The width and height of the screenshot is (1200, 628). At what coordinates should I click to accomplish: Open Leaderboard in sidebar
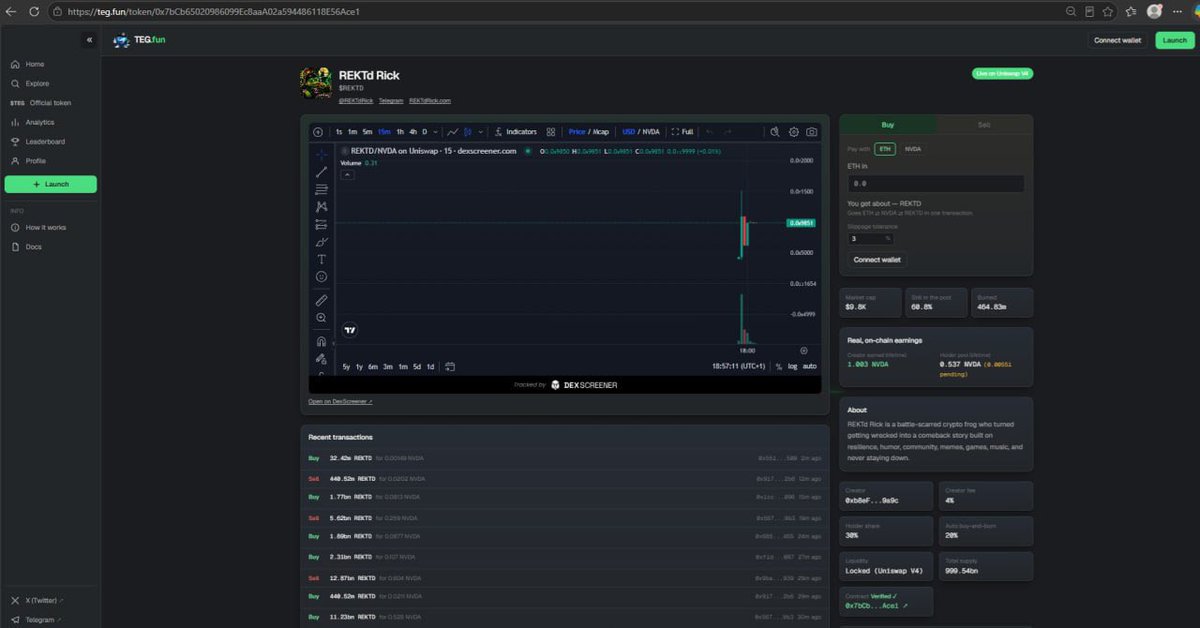point(45,141)
